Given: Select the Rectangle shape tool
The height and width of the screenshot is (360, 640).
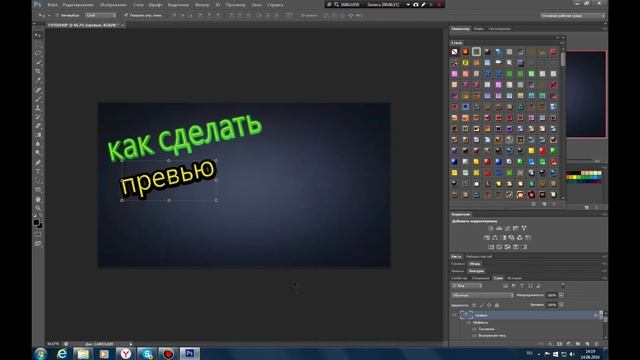Looking at the screenshot, I should [38, 190].
